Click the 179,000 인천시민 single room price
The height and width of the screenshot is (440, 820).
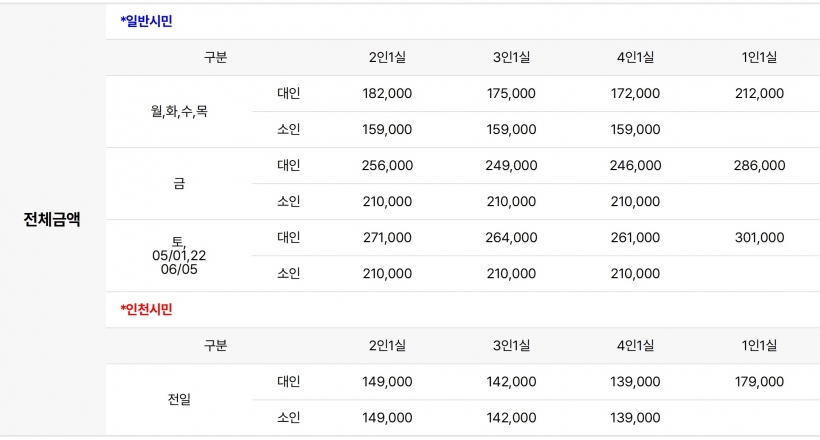pos(758,381)
